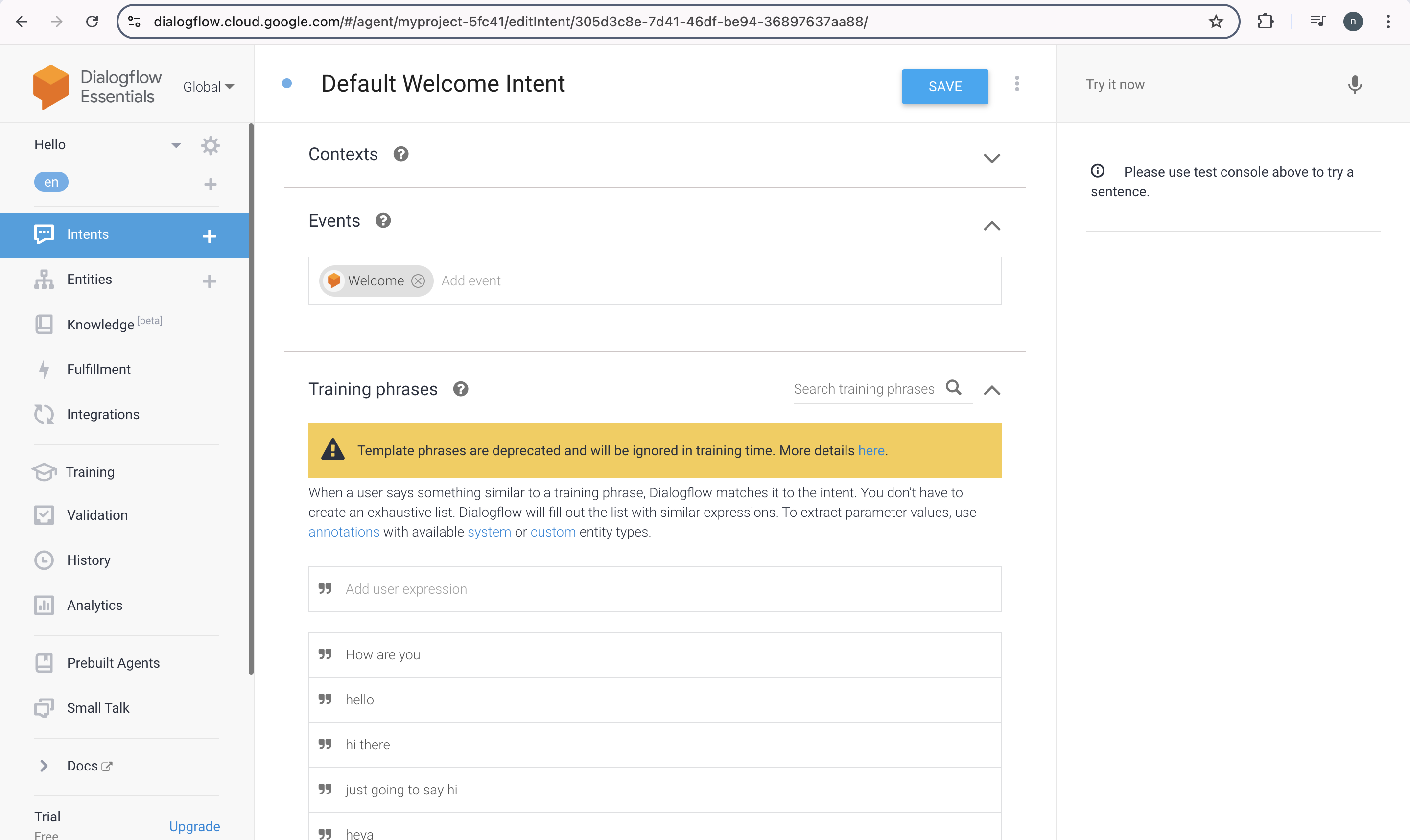This screenshot has height=840, width=1410.
Task: Open the intent options menu
Action: coord(1017,84)
